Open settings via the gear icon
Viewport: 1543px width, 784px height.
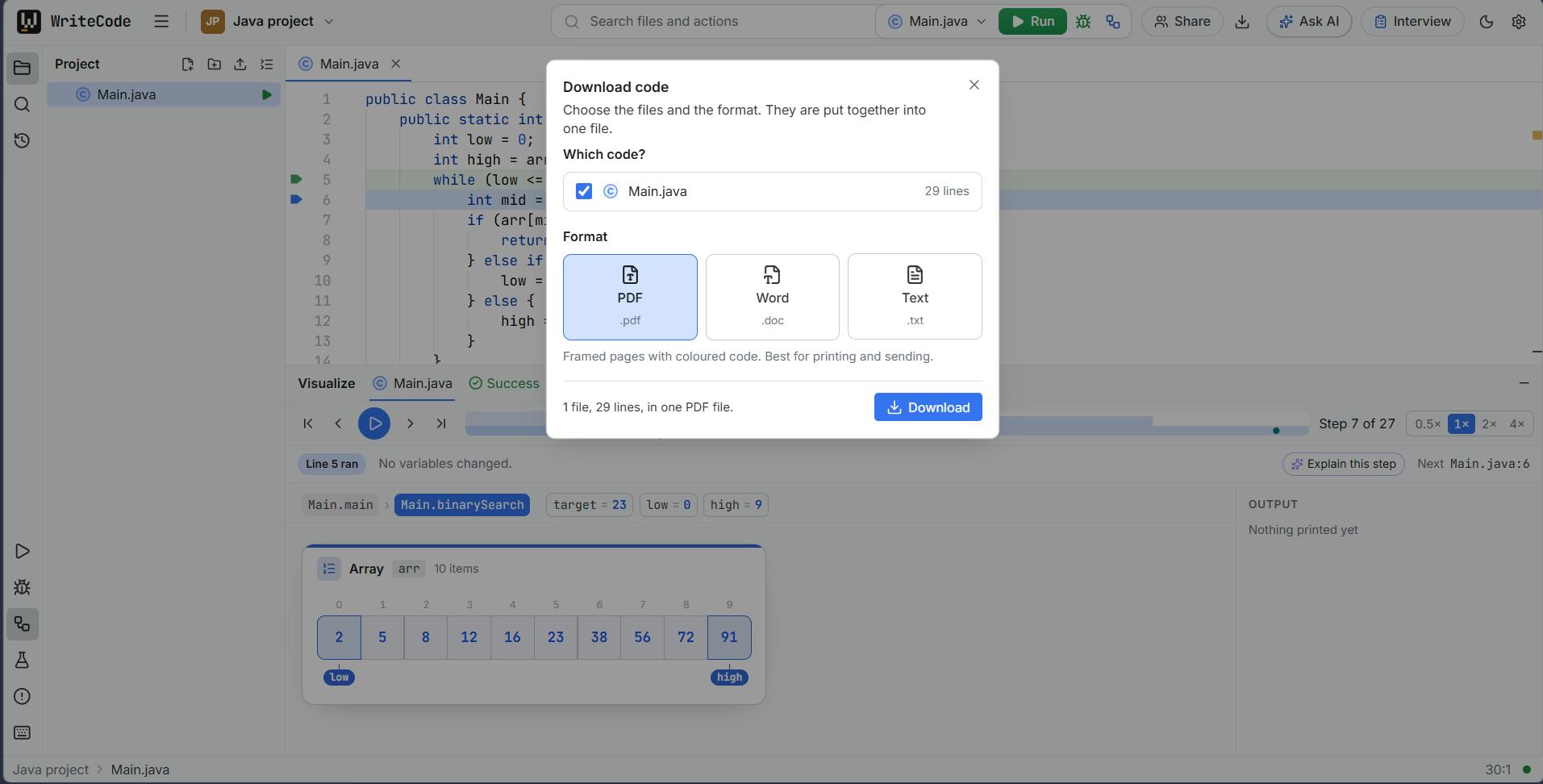(x=1519, y=22)
